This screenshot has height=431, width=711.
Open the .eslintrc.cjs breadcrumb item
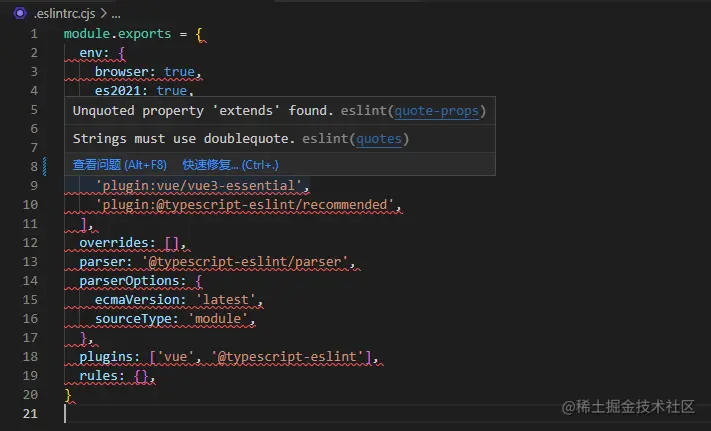point(64,14)
